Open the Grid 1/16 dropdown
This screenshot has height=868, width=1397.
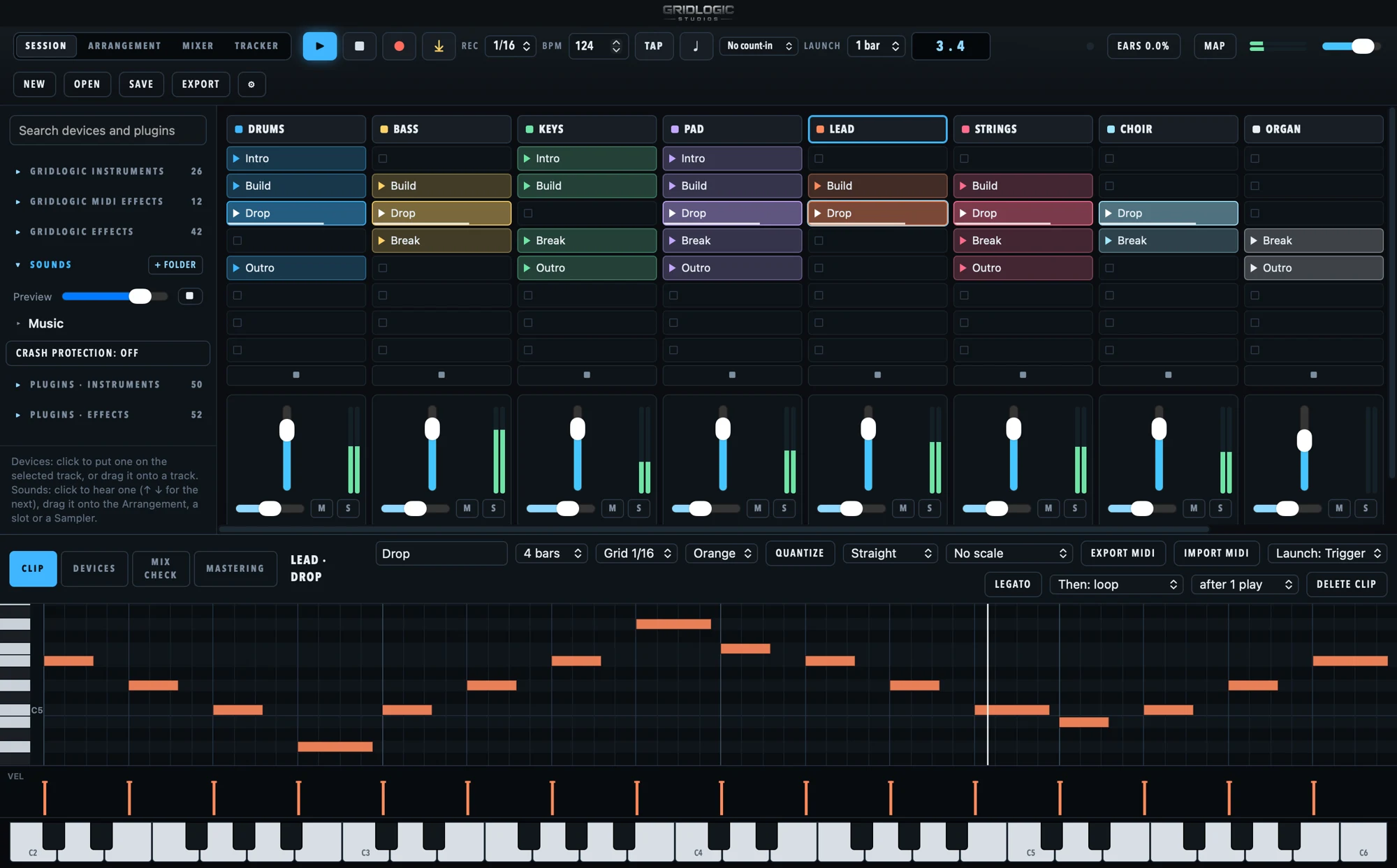636,553
